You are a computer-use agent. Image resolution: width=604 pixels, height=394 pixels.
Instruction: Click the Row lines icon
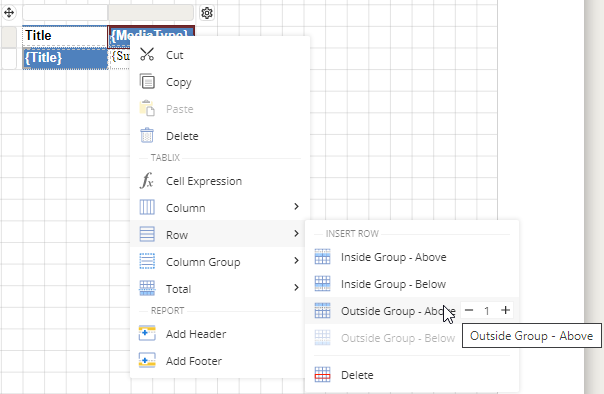coord(147,234)
